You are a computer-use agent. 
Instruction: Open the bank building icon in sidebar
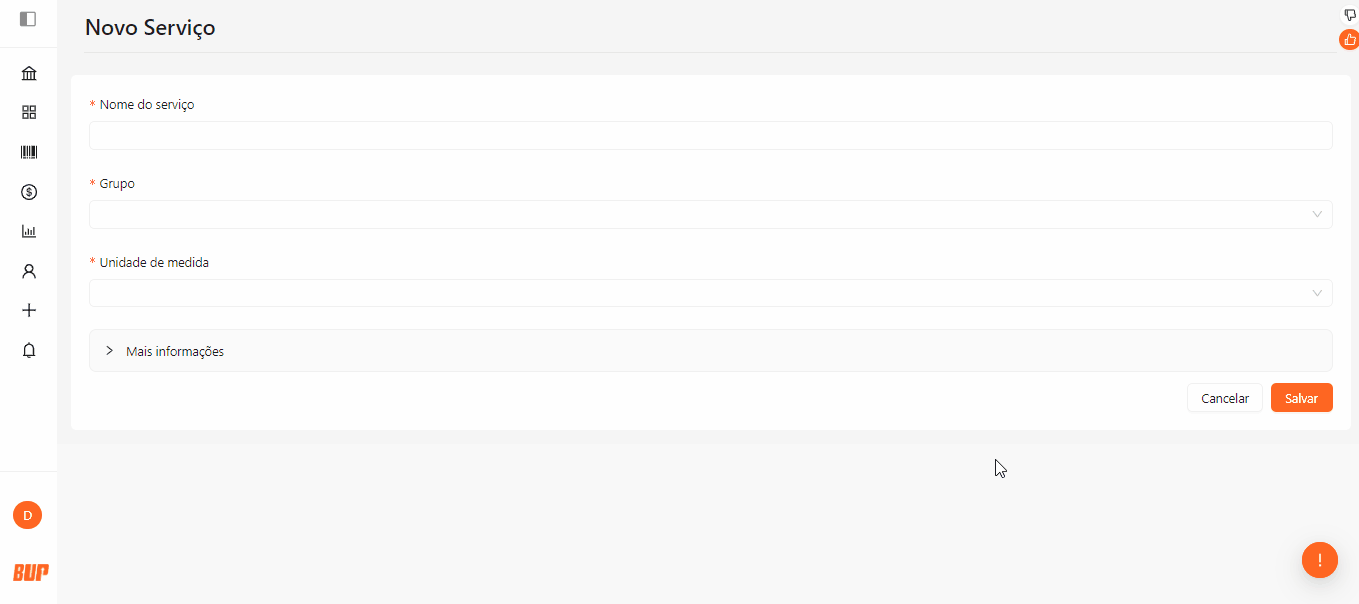point(29,74)
